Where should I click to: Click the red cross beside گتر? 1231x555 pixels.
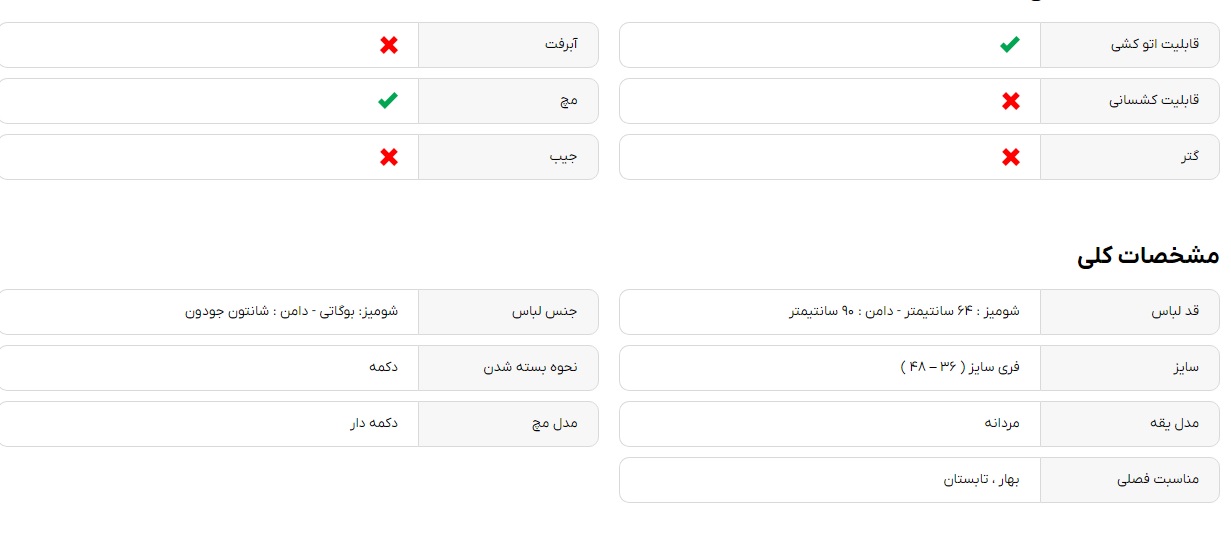pyautogui.click(x=1011, y=157)
